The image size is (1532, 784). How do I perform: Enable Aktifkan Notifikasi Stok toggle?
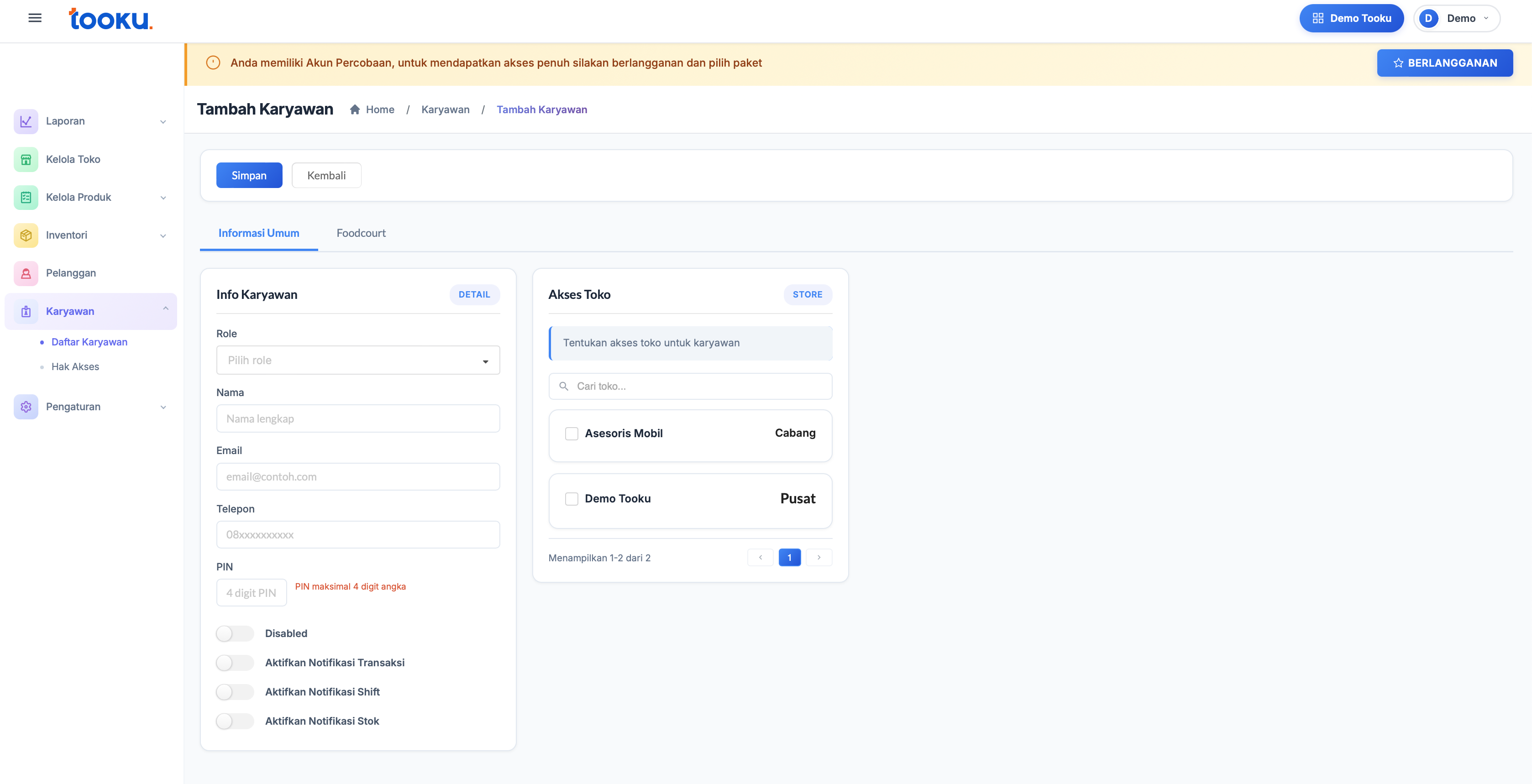tap(234, 721)
